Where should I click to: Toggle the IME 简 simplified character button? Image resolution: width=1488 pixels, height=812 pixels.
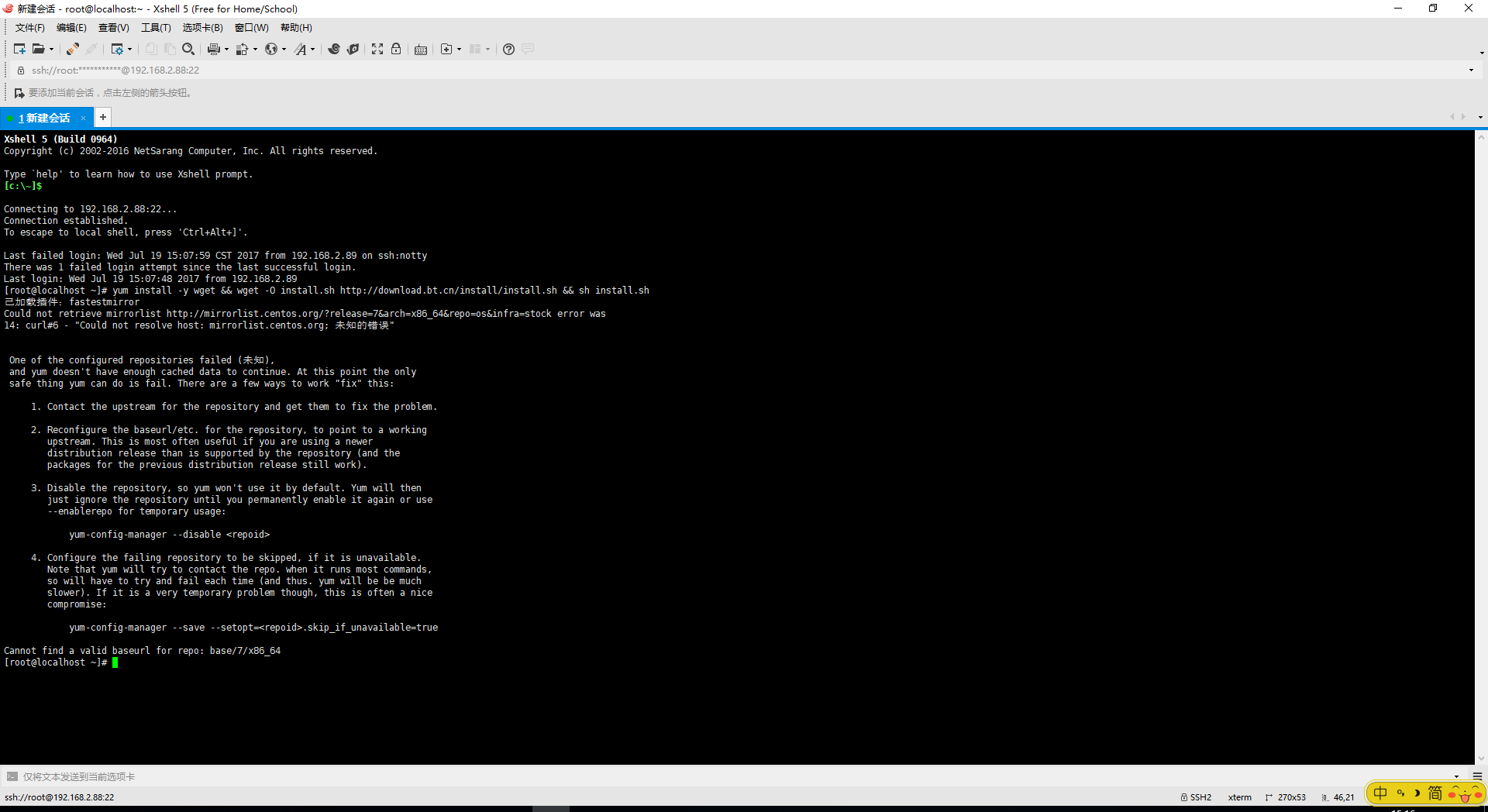tap(1435, 793)
